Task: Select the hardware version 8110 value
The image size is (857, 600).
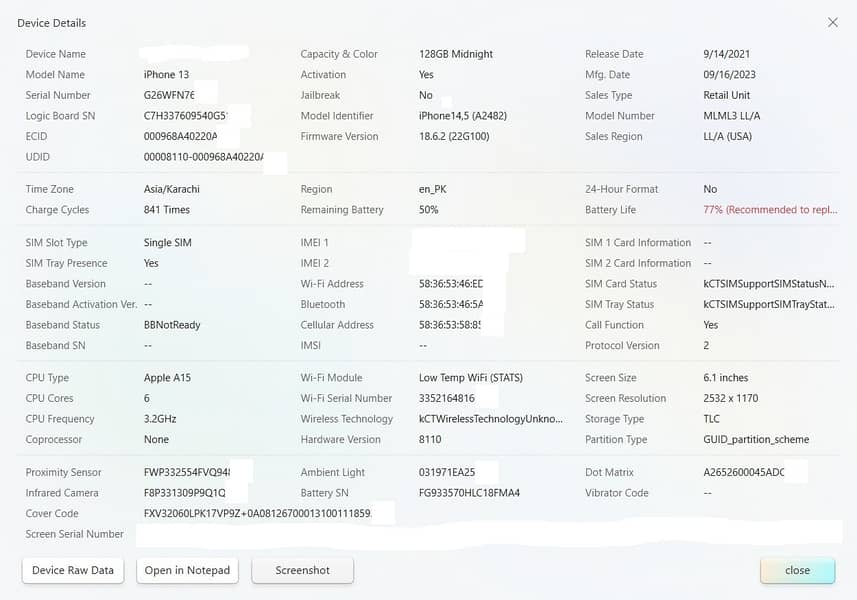Action: coord(430,439)
